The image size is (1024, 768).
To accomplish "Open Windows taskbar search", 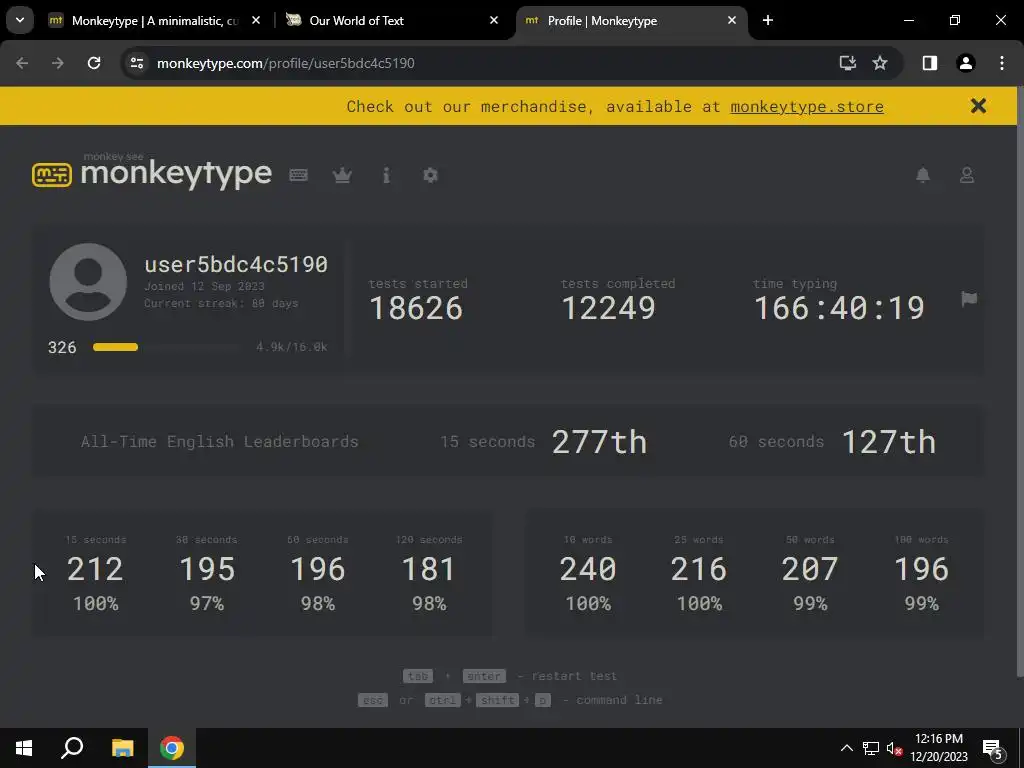I will click(72, 748).
